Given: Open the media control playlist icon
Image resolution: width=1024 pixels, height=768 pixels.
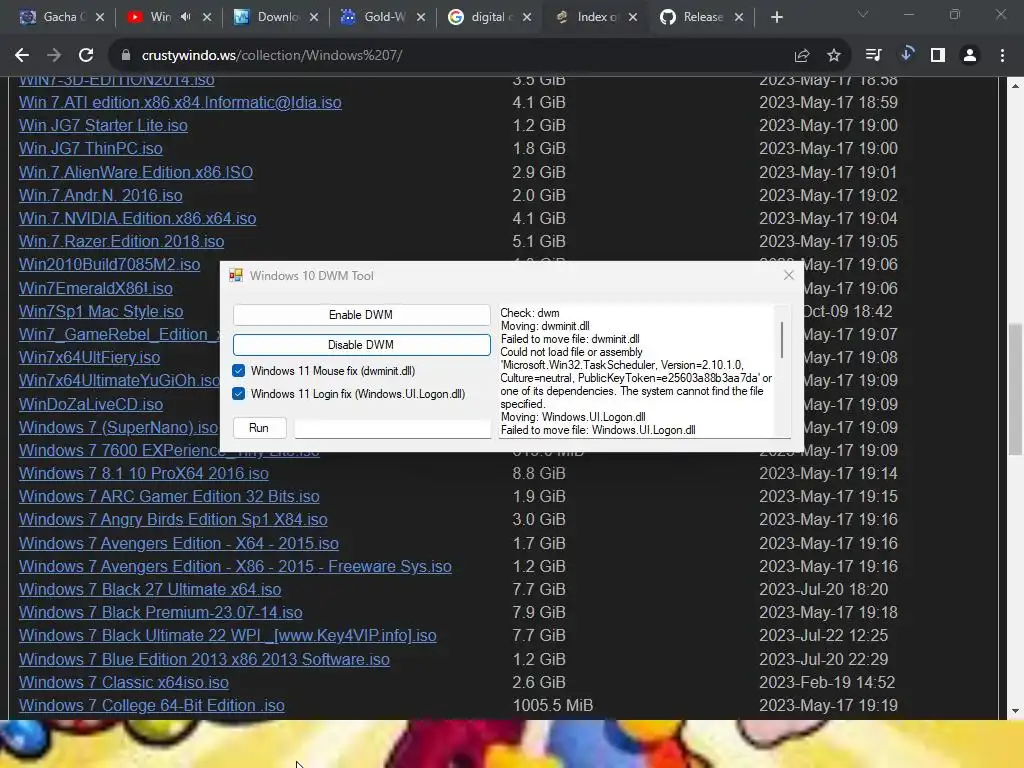Looking at the screenshot, I should (x=874, y=56).
